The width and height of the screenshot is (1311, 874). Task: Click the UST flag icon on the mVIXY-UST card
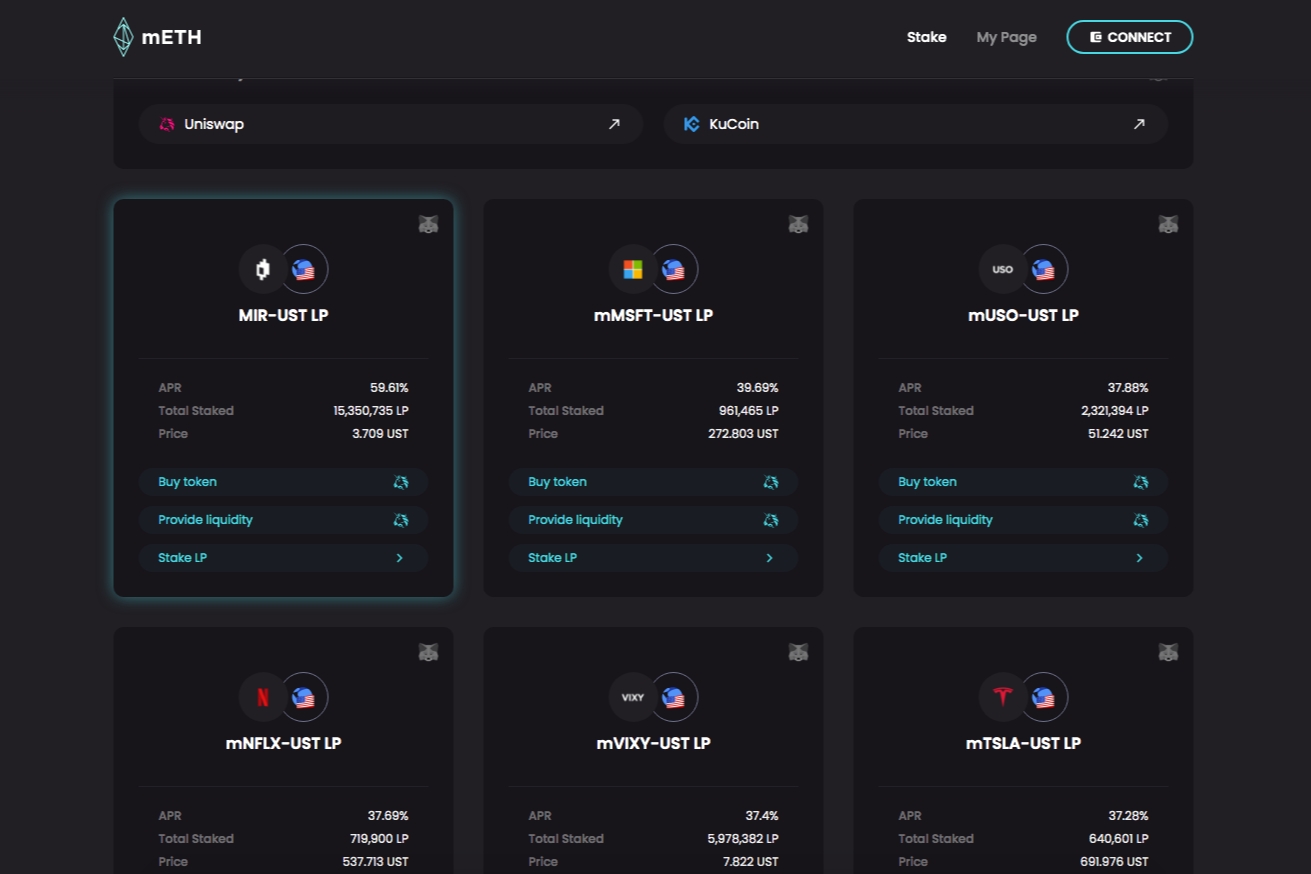[x=674, y=697]
